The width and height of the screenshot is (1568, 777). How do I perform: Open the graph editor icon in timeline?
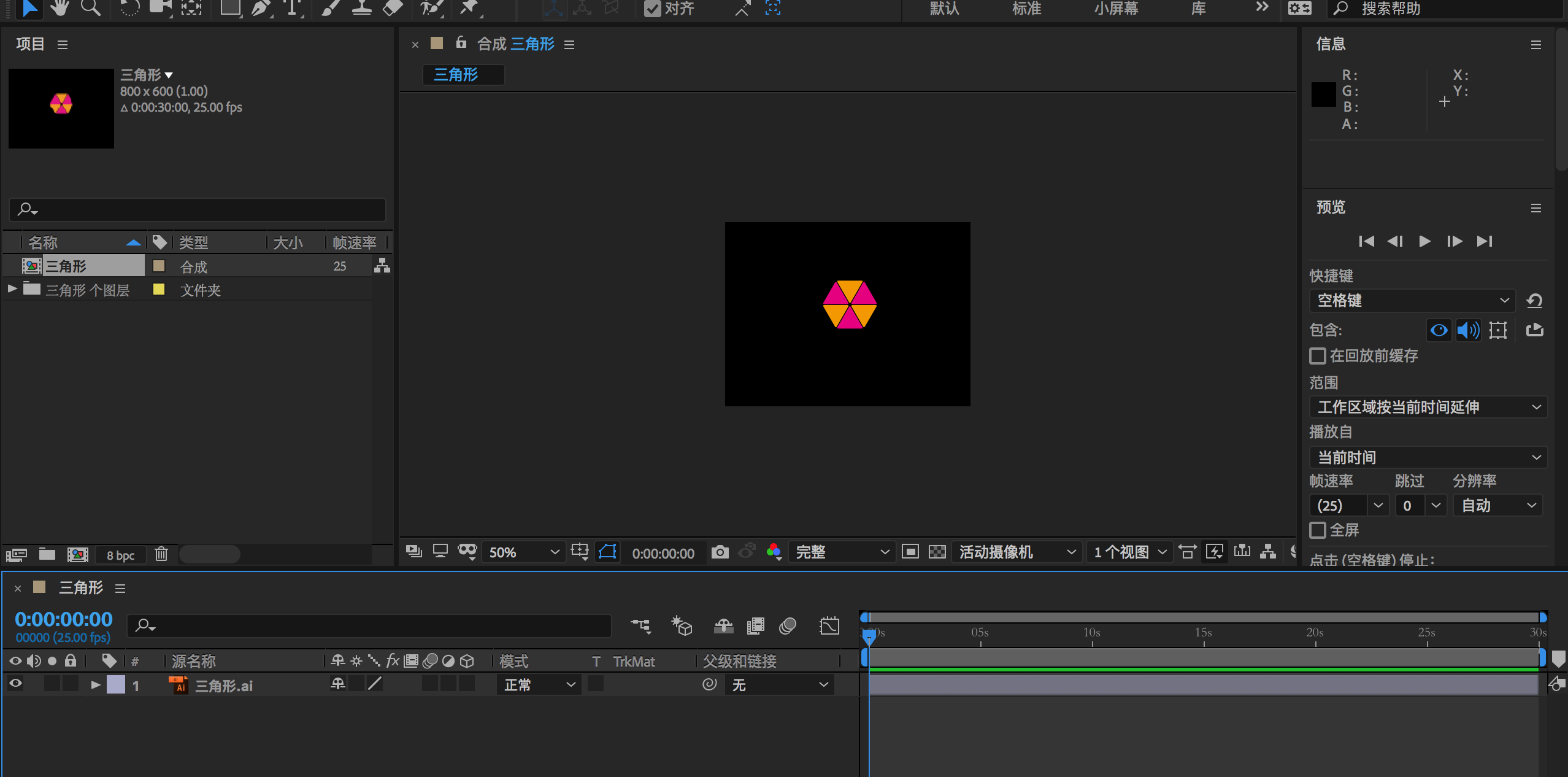829,626
